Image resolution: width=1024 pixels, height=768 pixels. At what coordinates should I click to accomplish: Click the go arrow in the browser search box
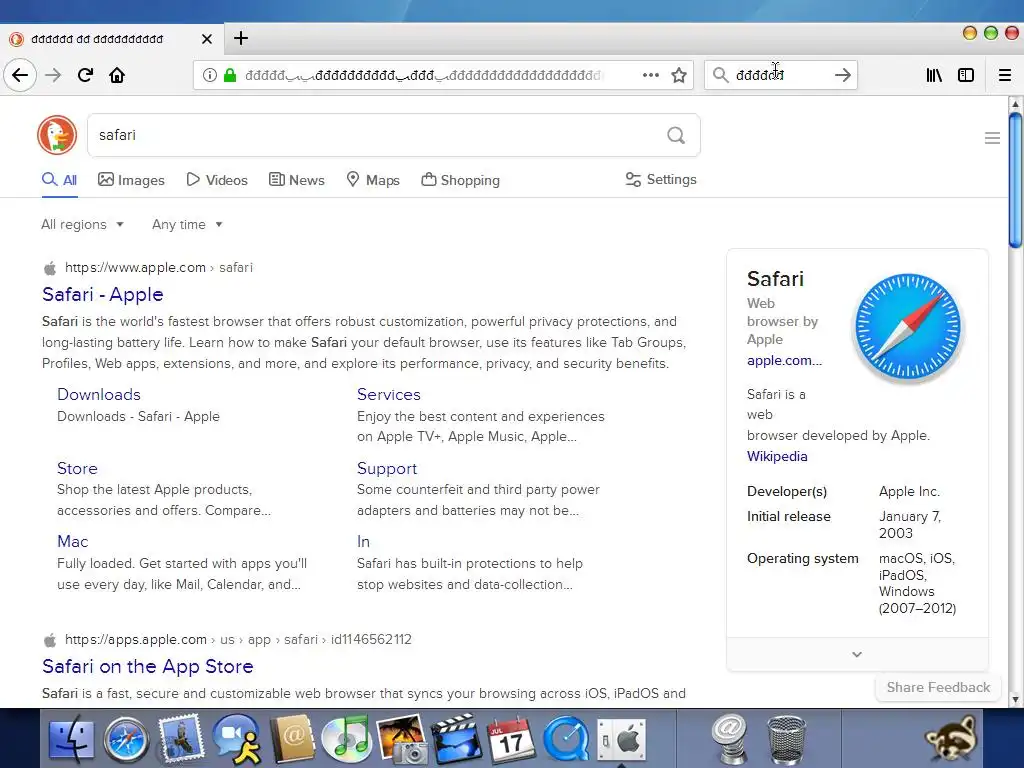pyautogui.click(x=843, y=75)
